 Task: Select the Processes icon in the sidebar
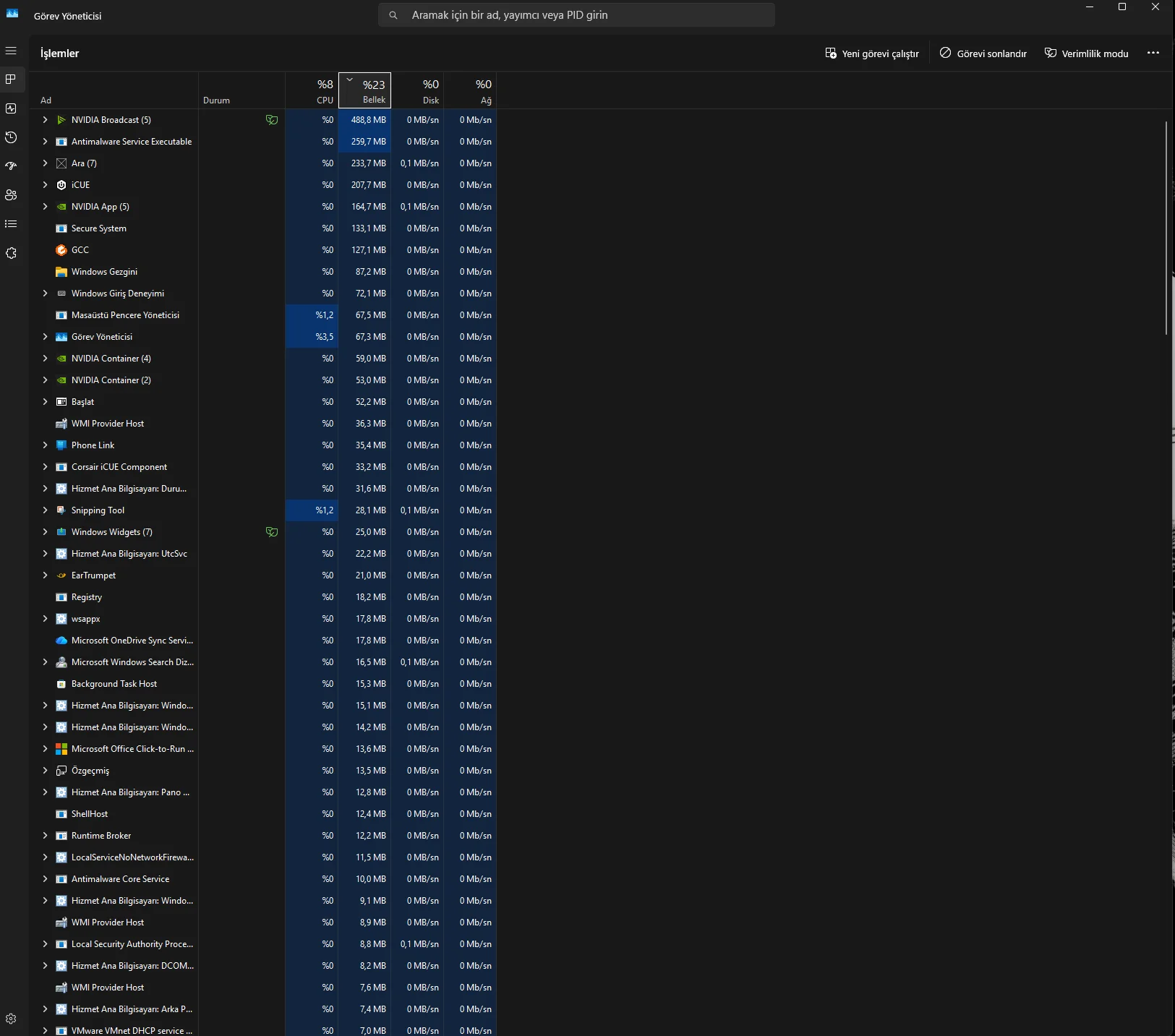[x=11, y=80]
